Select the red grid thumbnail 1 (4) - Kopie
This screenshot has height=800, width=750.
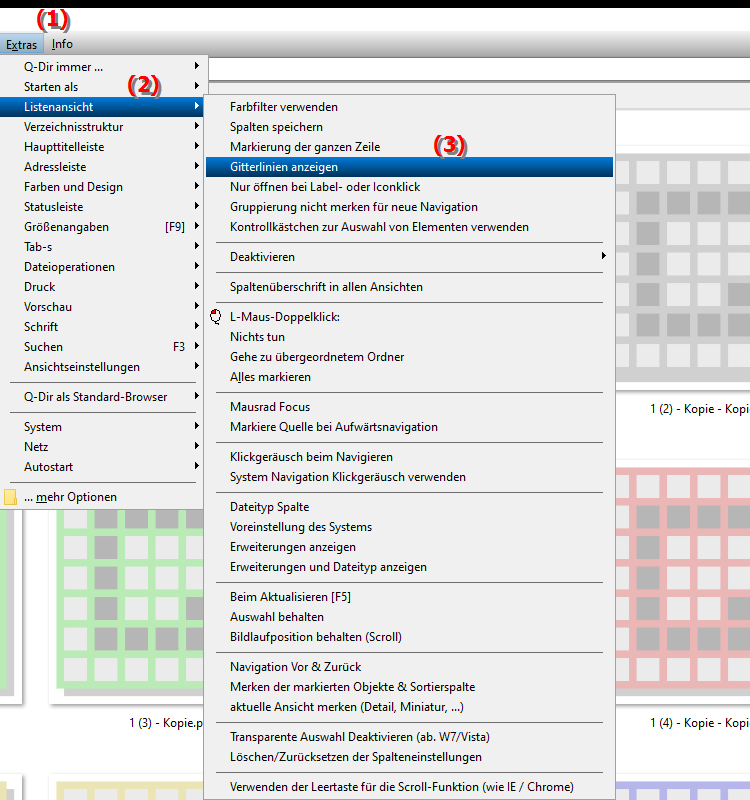(x=683, y=582)
